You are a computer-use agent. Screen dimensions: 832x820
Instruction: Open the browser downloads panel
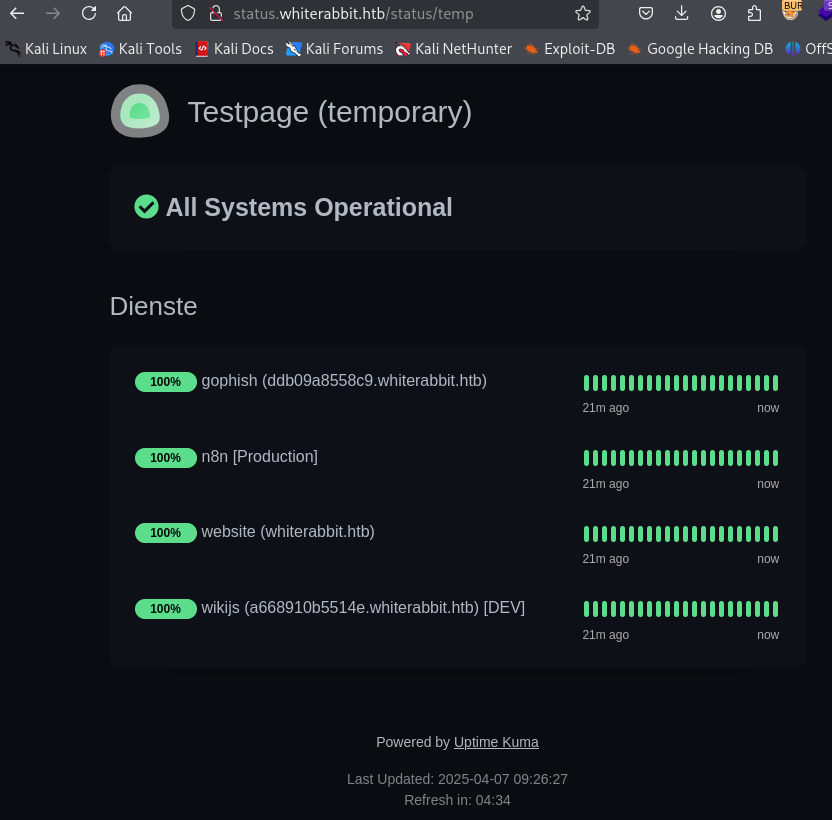pos(682,14)
